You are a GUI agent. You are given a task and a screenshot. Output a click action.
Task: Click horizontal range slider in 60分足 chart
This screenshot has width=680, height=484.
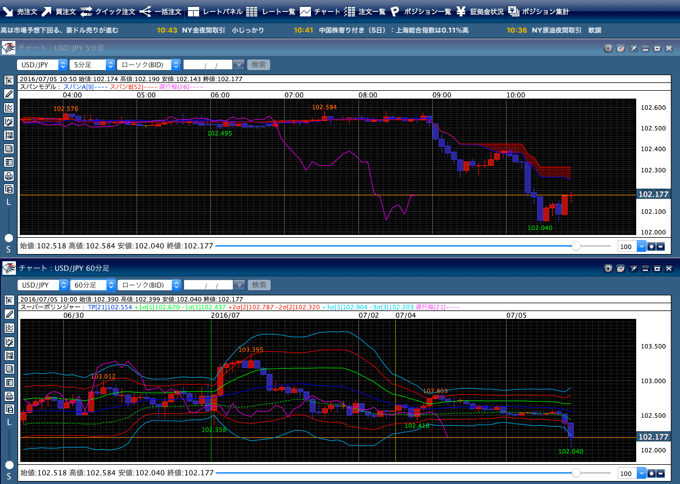click(x=413, y=473)
